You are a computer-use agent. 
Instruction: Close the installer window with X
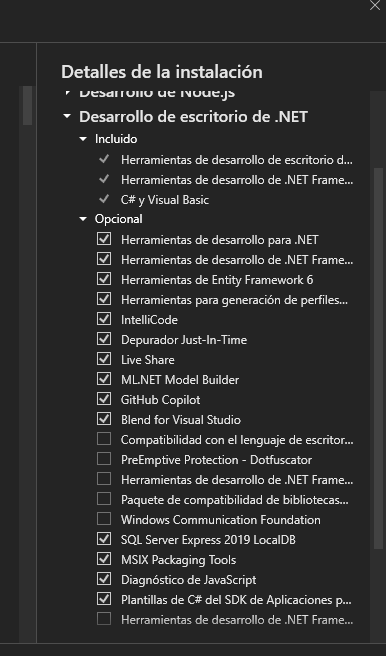[x=375, y=5]
